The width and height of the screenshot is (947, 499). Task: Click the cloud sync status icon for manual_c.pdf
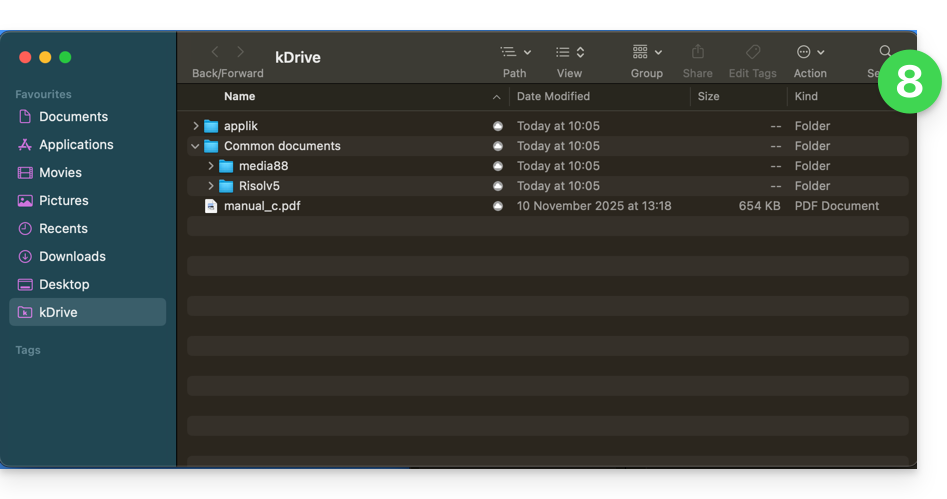(x=498, y=206)
